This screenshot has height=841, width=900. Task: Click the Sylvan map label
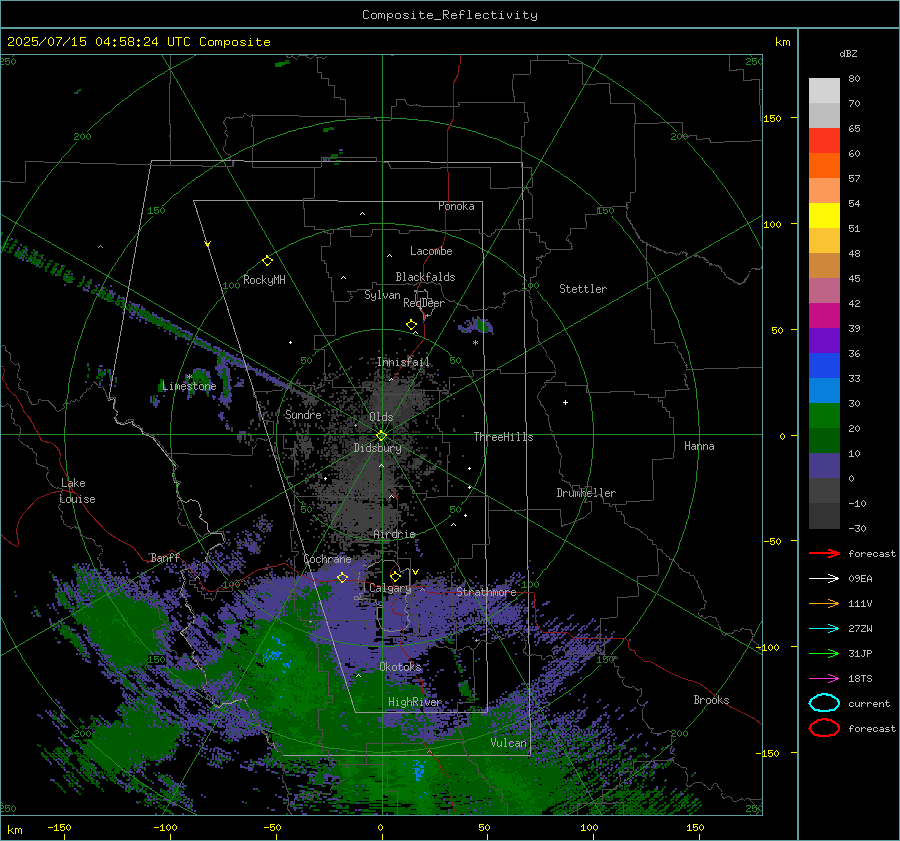point(382,295)
